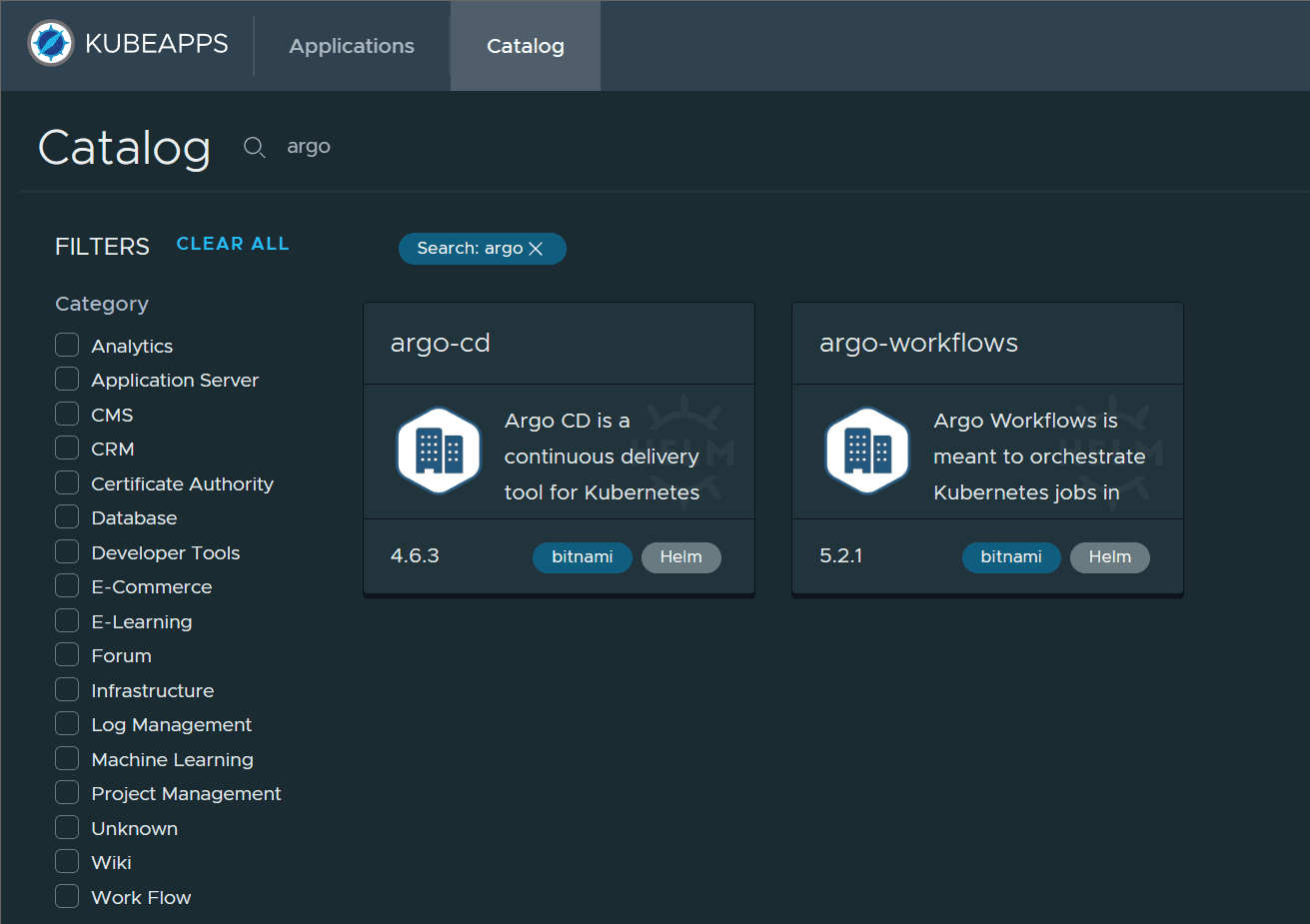The image size is (1310, 924).
Task: Click the Helm tag on argo-cd
Action: (x=680, y=557)
